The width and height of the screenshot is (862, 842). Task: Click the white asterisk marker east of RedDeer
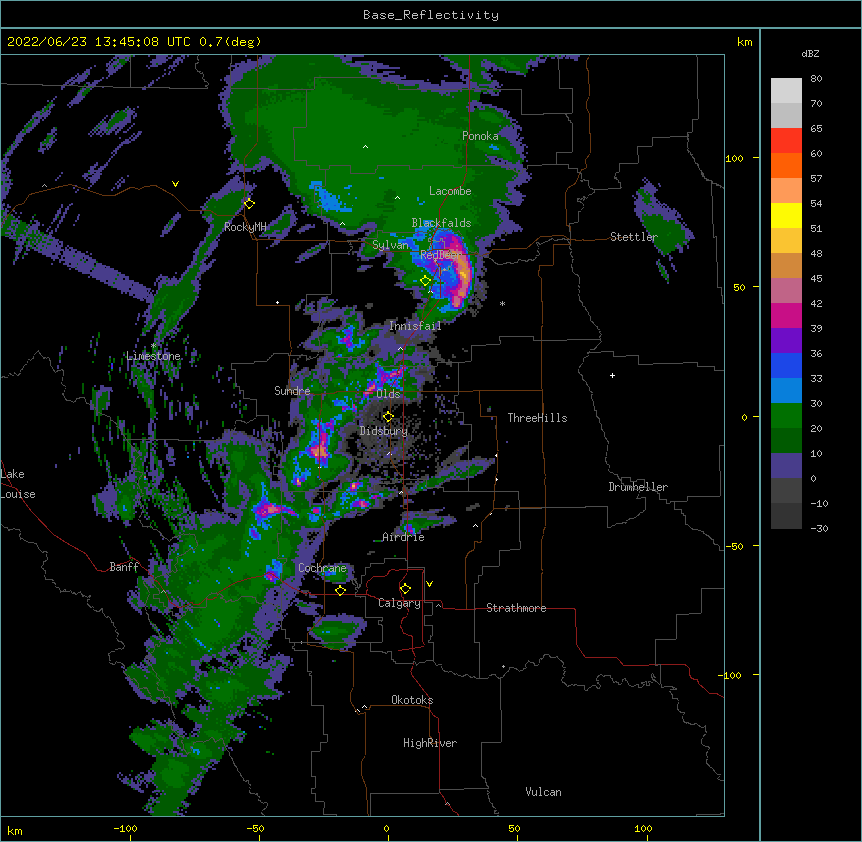[x=502, y=303]
